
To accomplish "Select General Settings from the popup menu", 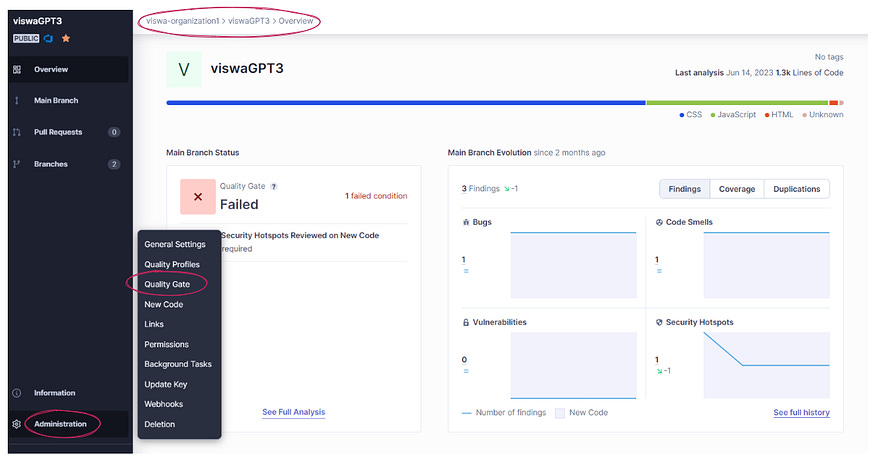I will click(175, 244).
